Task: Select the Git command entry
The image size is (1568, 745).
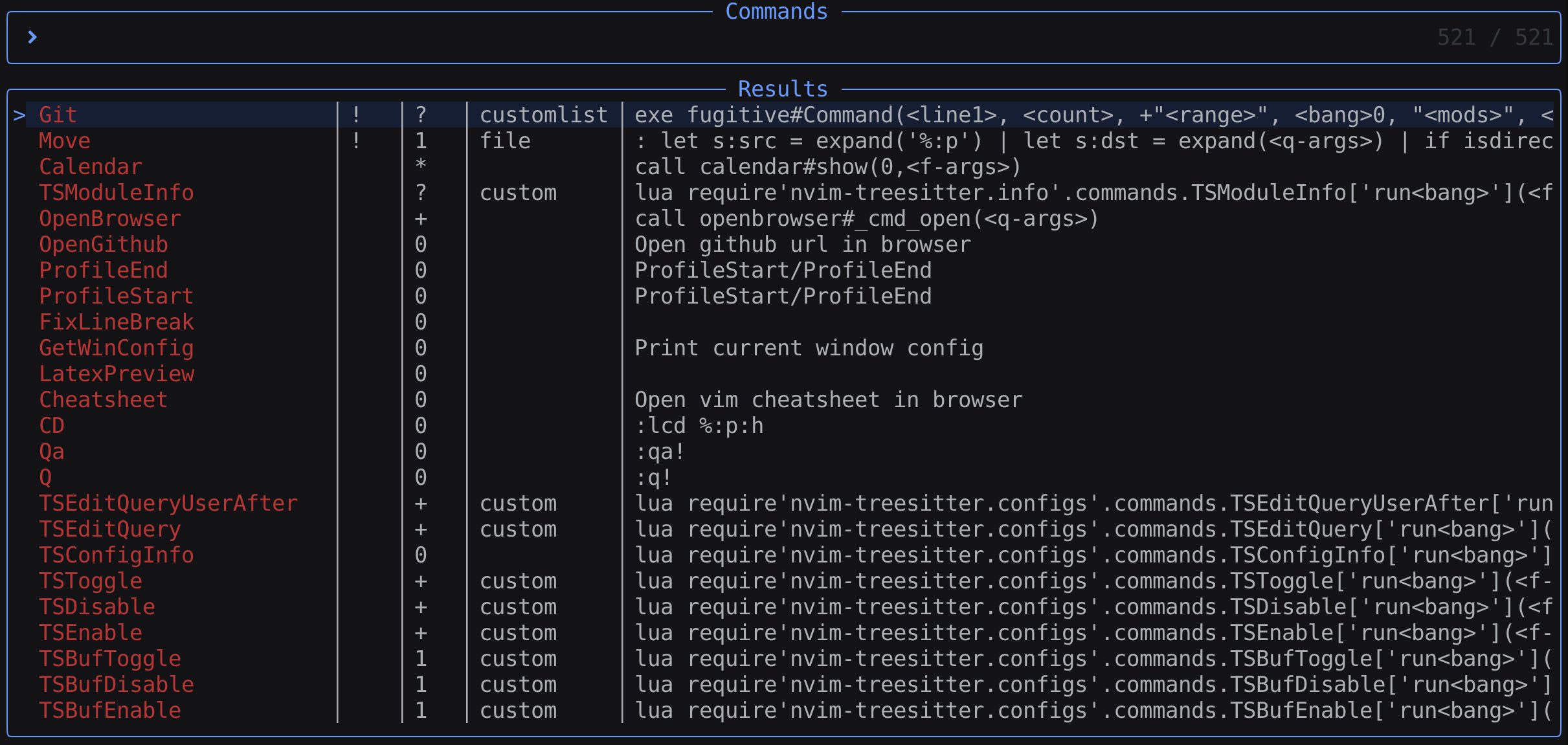Action: (x=58, y=115)
